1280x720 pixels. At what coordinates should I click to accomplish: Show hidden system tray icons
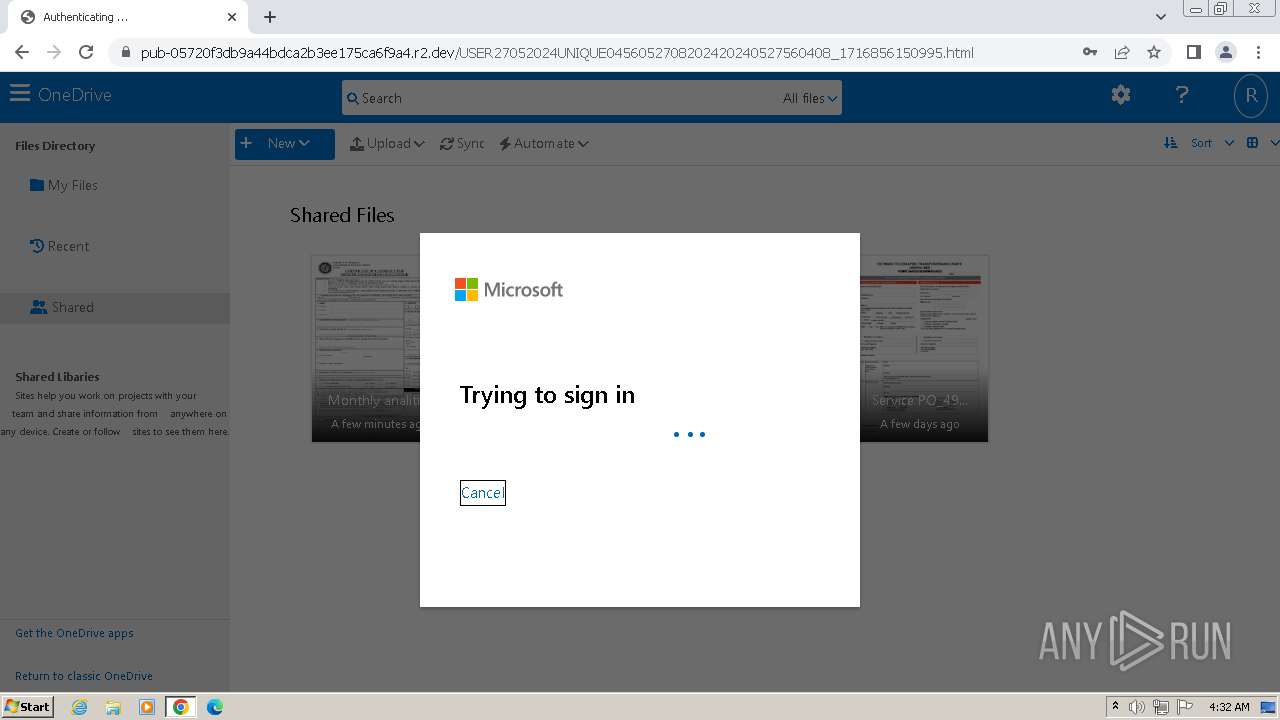1115,707
